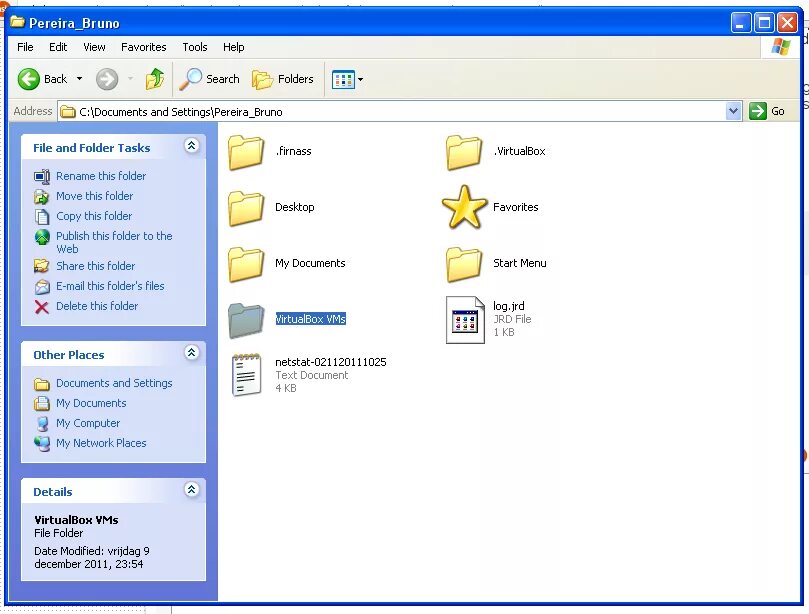Go back with the green Back arrow
This screenshot has height=614, width=809.
(x=28, y=79)
